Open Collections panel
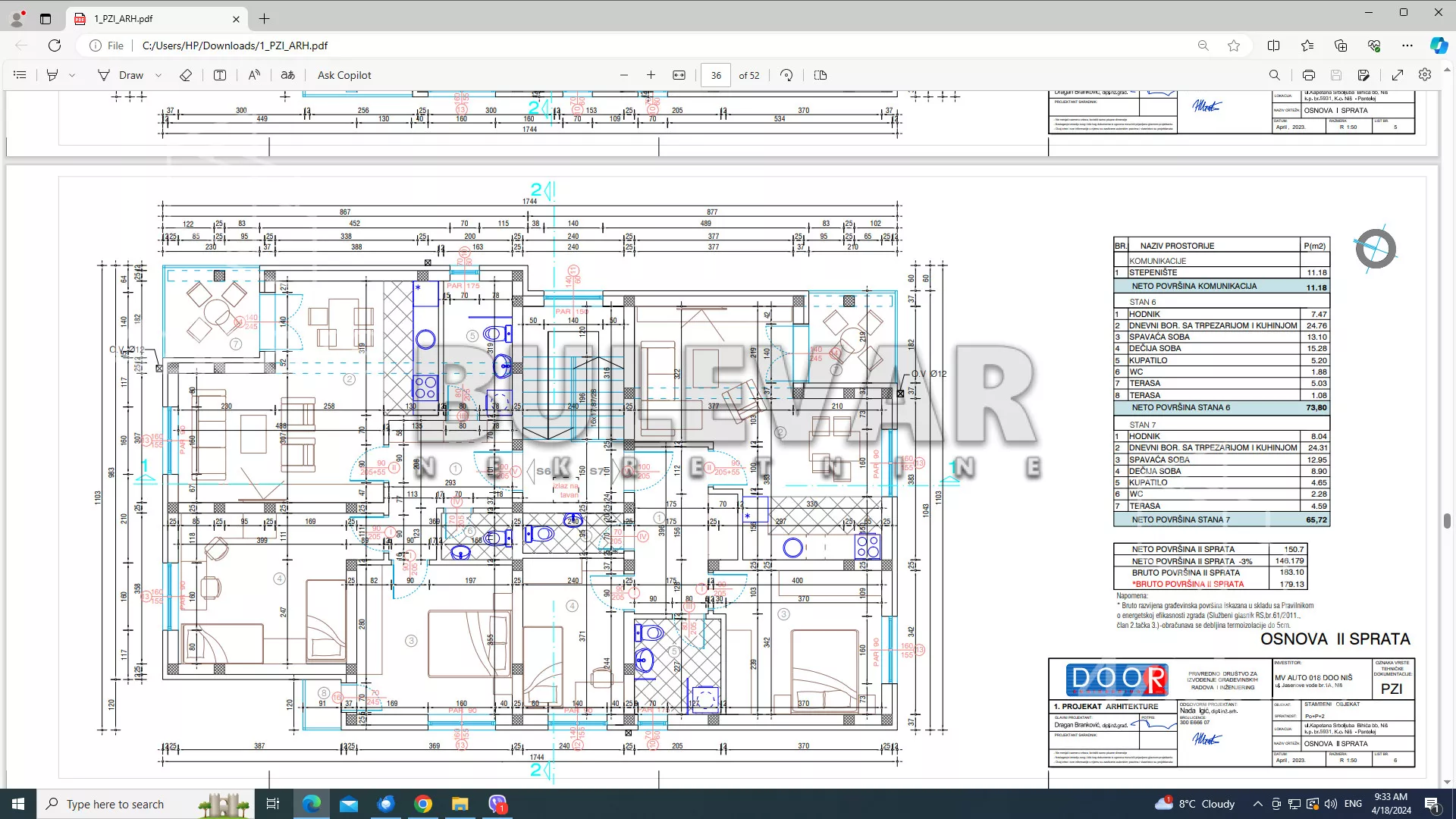Viewport: 1456px width, 819px height. (x=1341, y=45)
